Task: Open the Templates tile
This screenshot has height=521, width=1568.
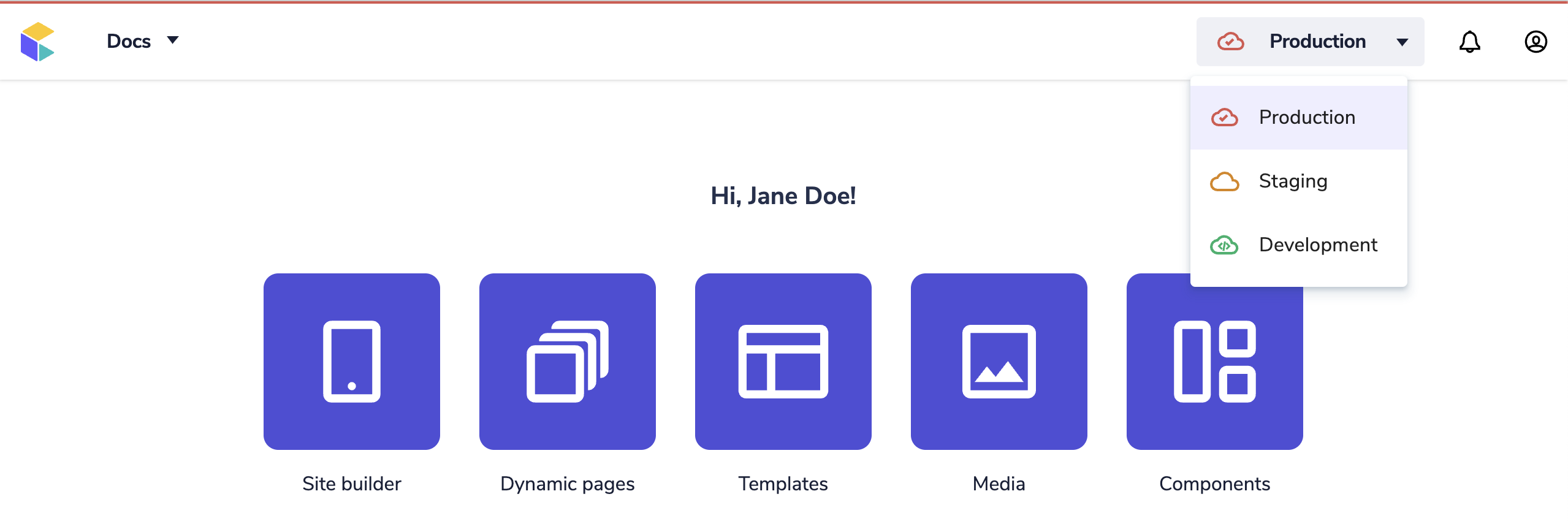Action: [783, 362]
